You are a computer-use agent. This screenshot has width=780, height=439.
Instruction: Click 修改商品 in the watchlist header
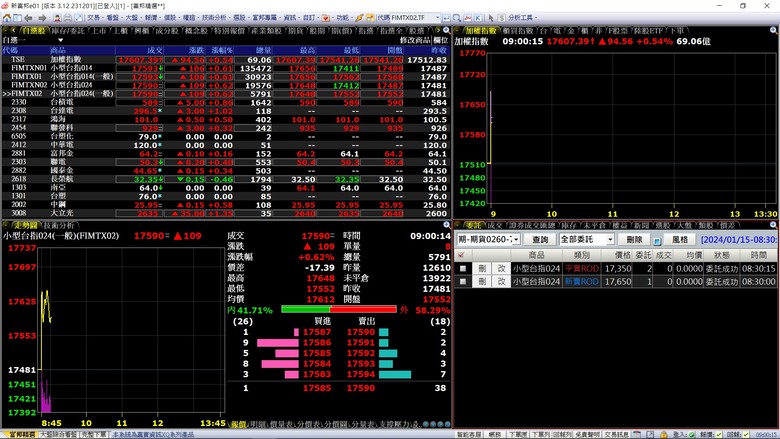415,40
